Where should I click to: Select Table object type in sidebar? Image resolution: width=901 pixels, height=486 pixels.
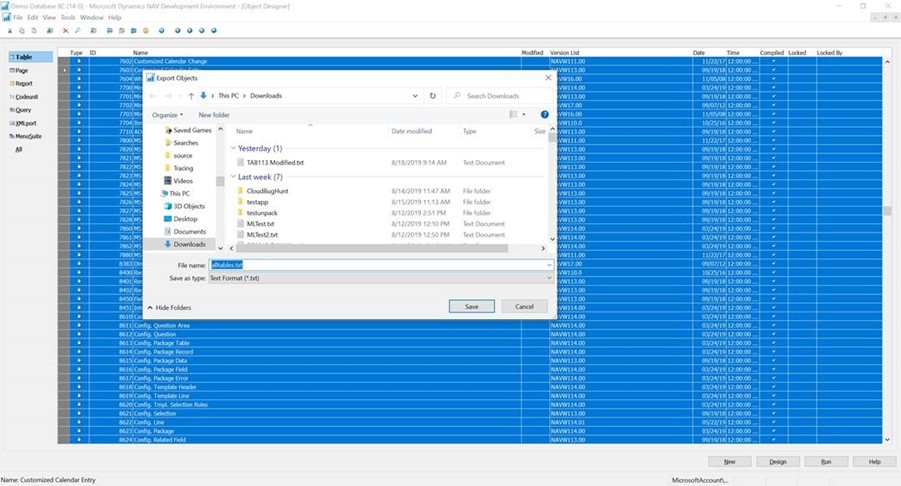[x=30, y=57]
